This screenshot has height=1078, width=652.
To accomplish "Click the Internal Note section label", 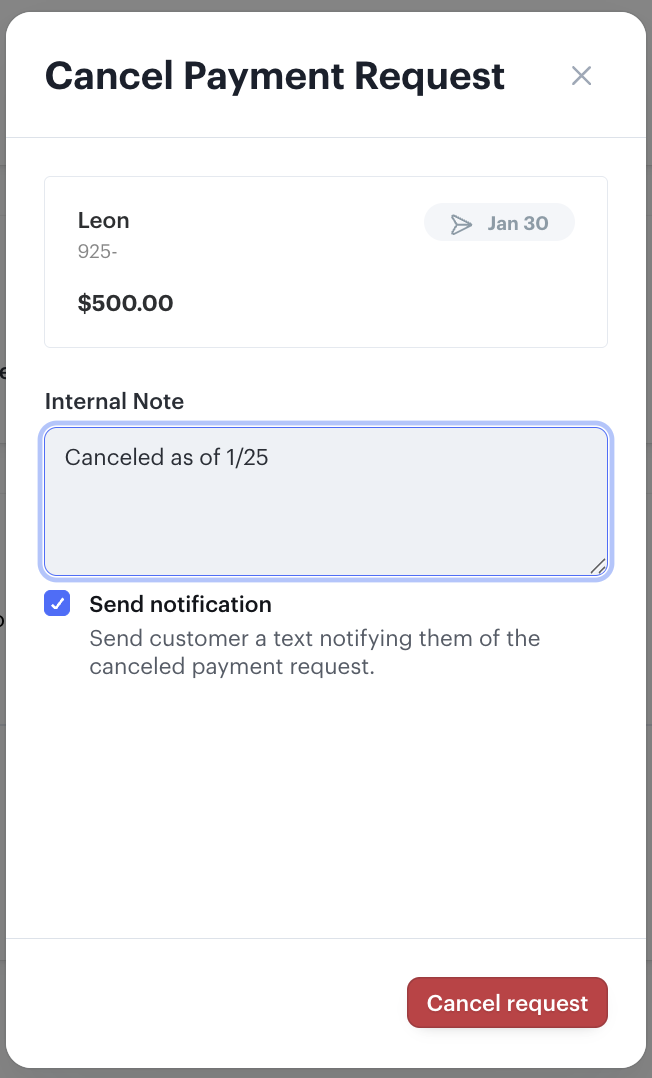I will [114, 401].
